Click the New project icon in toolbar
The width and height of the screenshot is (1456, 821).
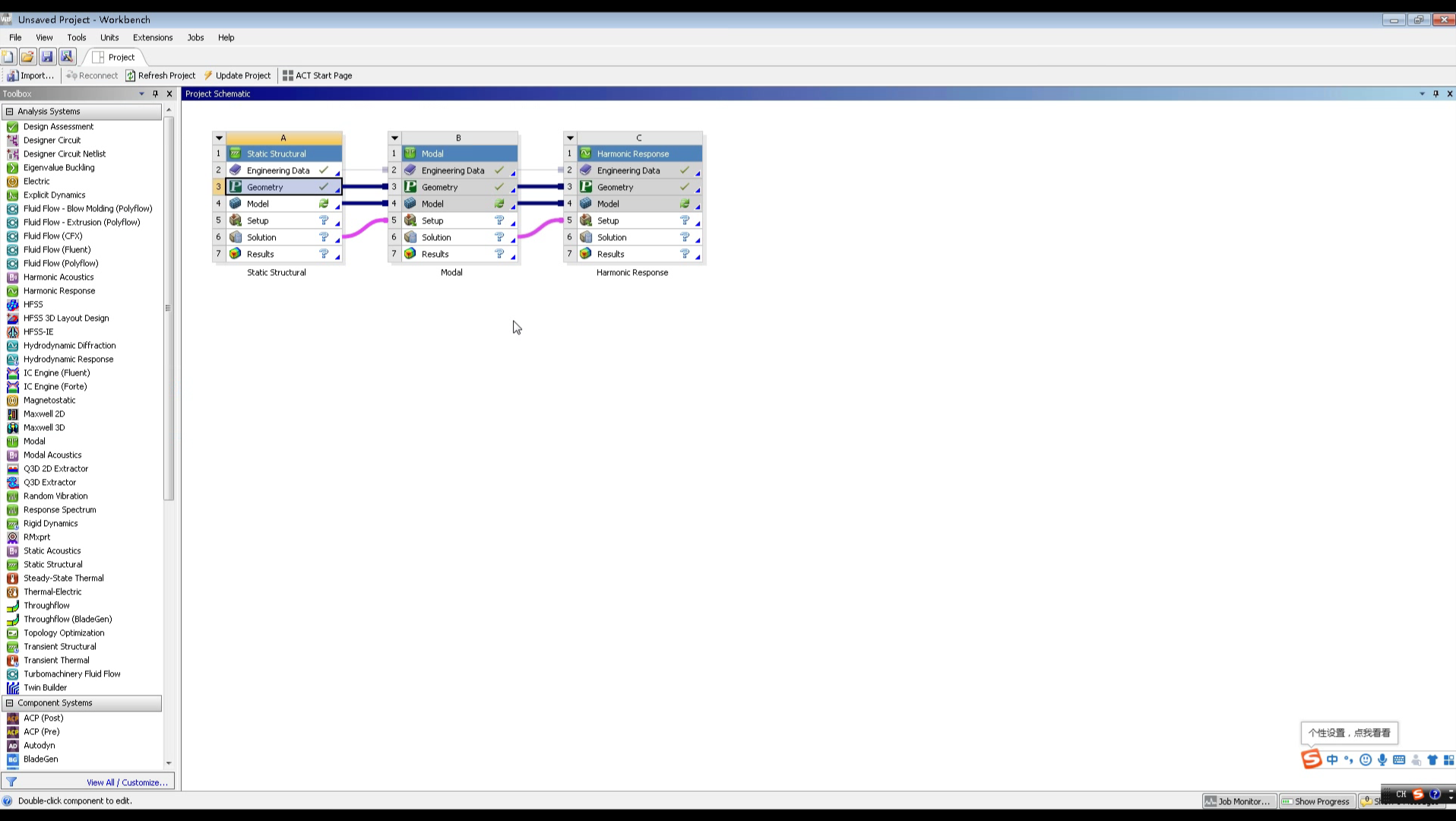click(8, 57)
